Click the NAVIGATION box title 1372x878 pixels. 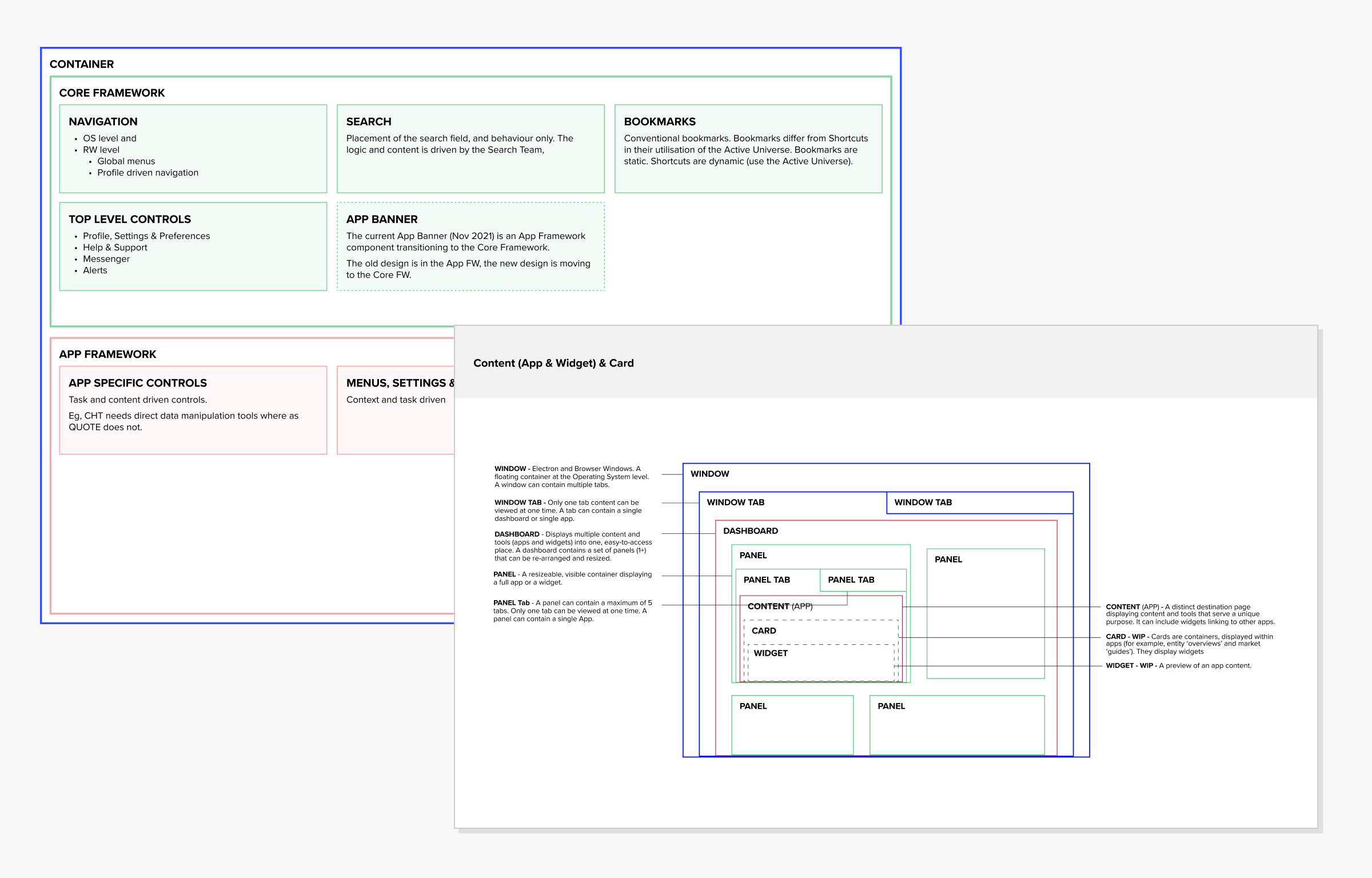[103, 121]
